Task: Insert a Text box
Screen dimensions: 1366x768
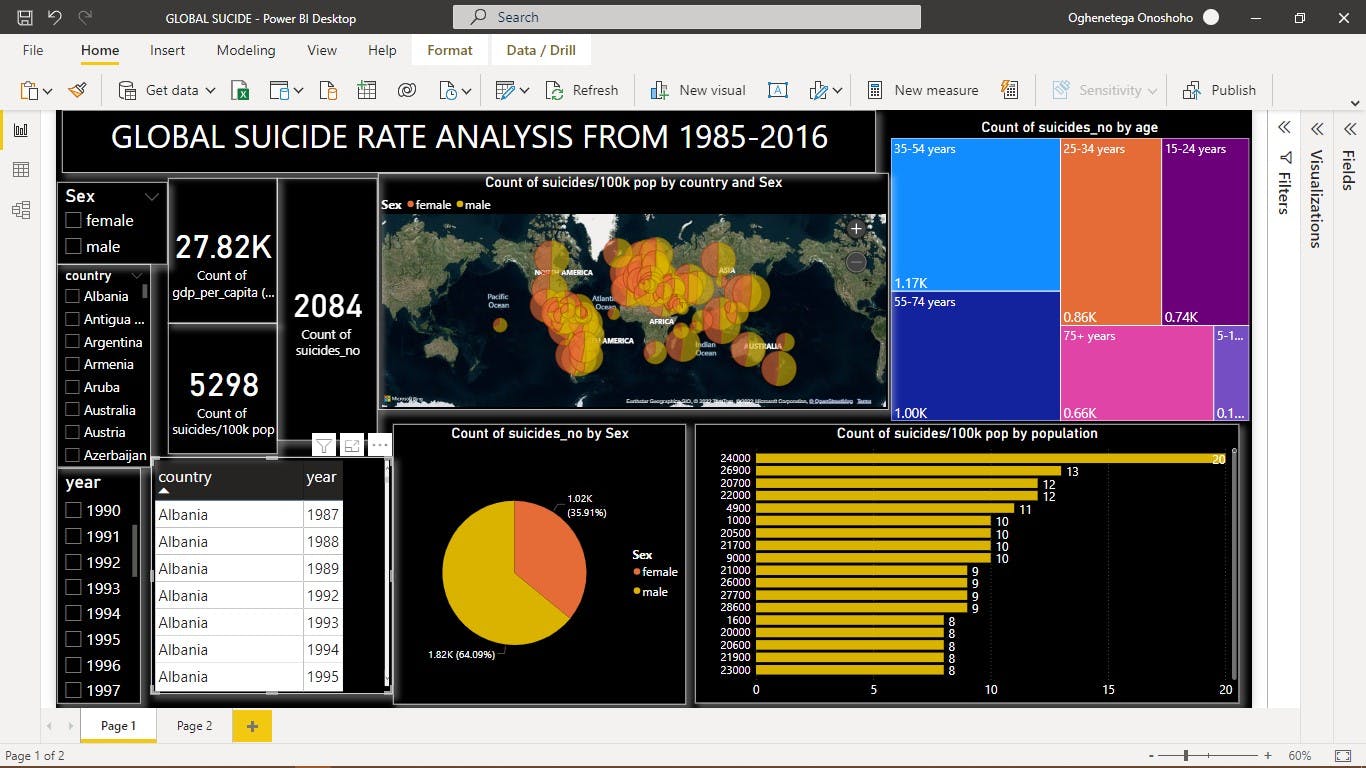Action: [x=777, y=90]
